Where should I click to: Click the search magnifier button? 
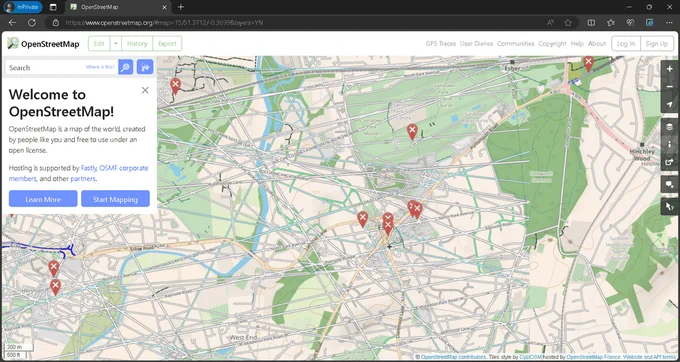[126, 67]
